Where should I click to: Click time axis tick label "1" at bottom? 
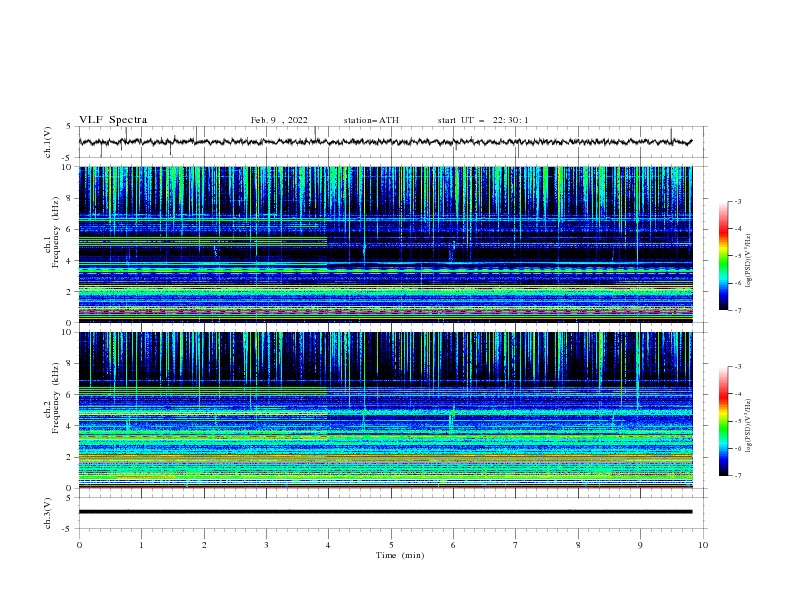coord(141,545)
